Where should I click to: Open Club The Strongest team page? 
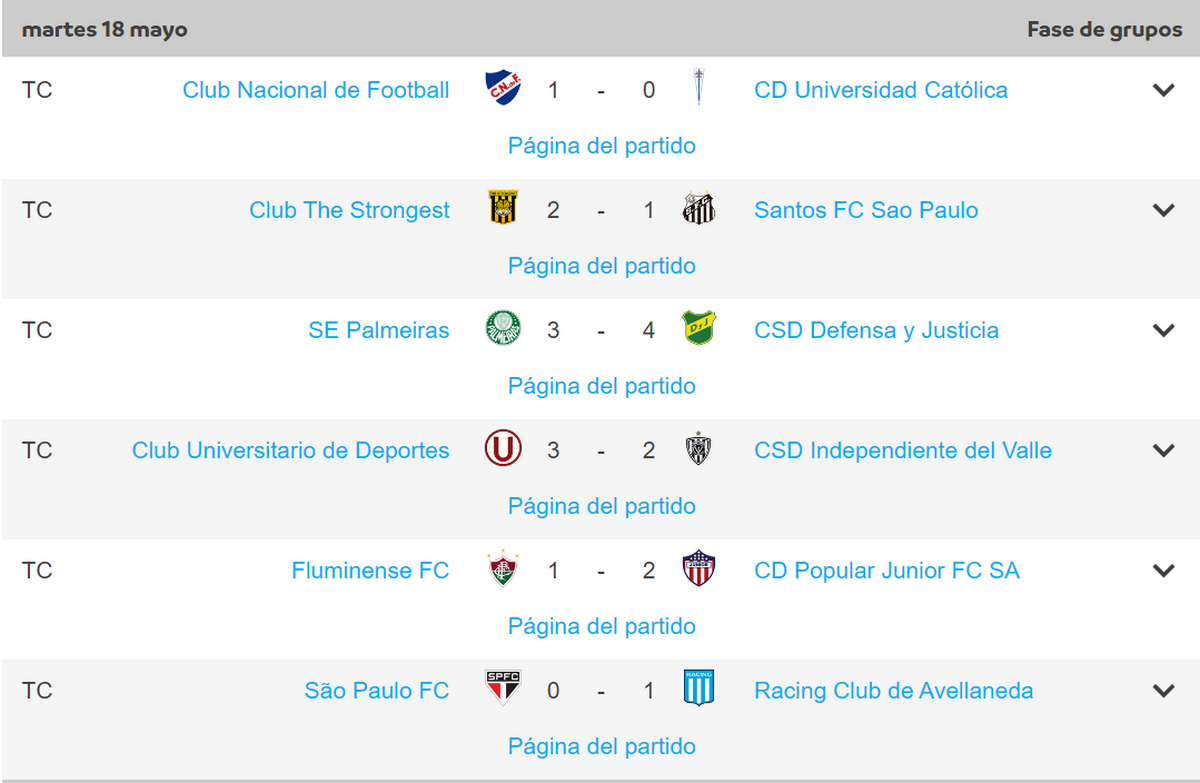click(x=349, y=210)
